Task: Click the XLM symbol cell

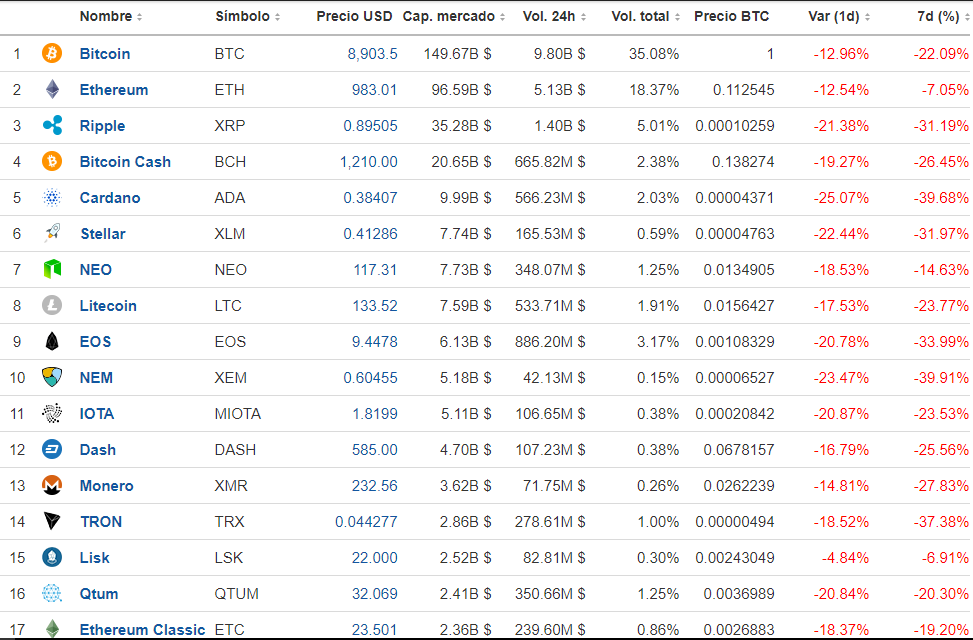Action: tap(230, 234)
